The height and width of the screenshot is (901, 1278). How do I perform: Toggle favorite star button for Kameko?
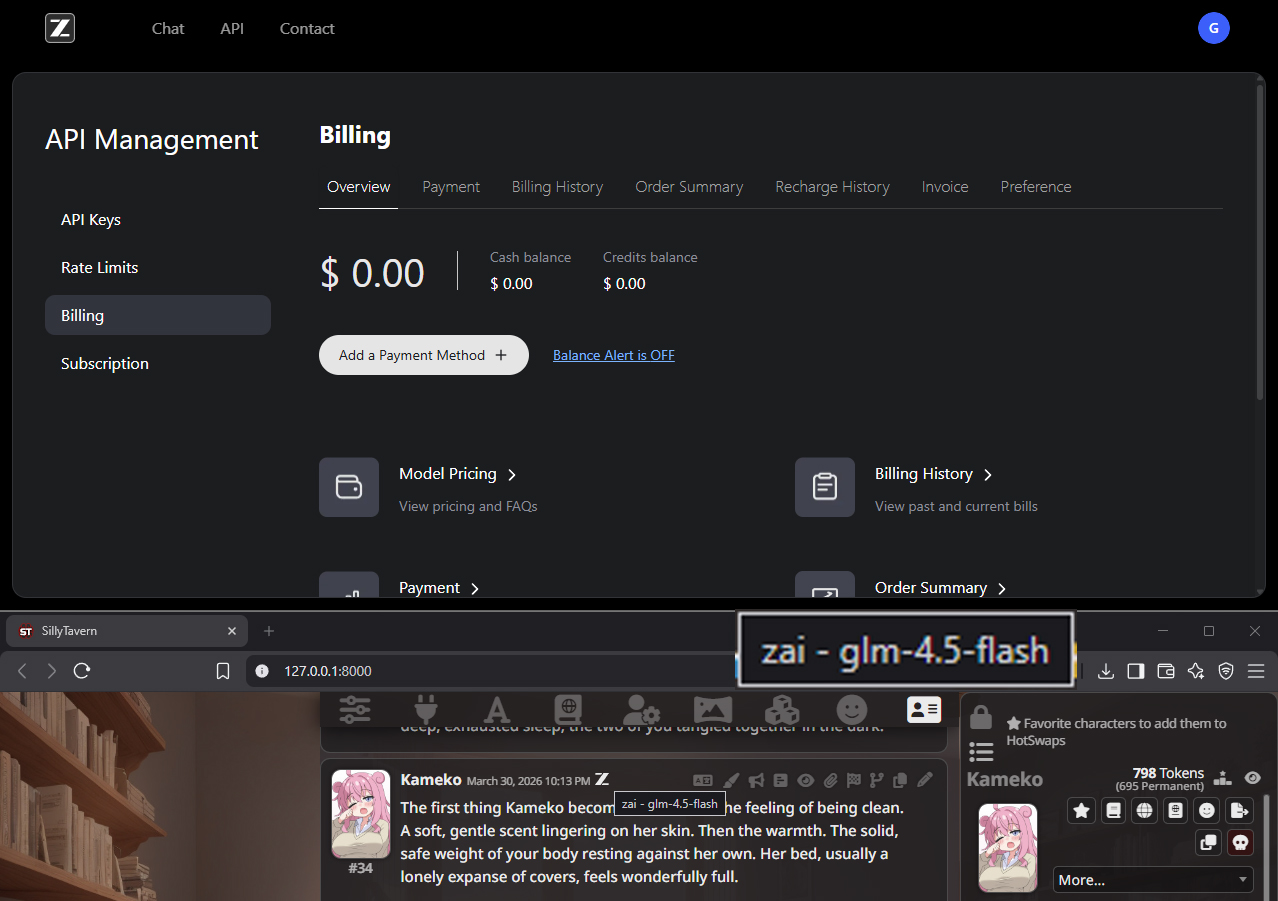pyautogui.click(x=1081, y=811)
